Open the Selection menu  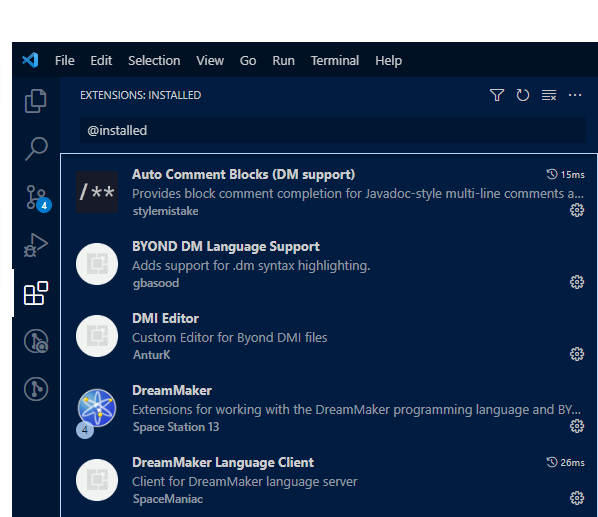click(154, 61)
